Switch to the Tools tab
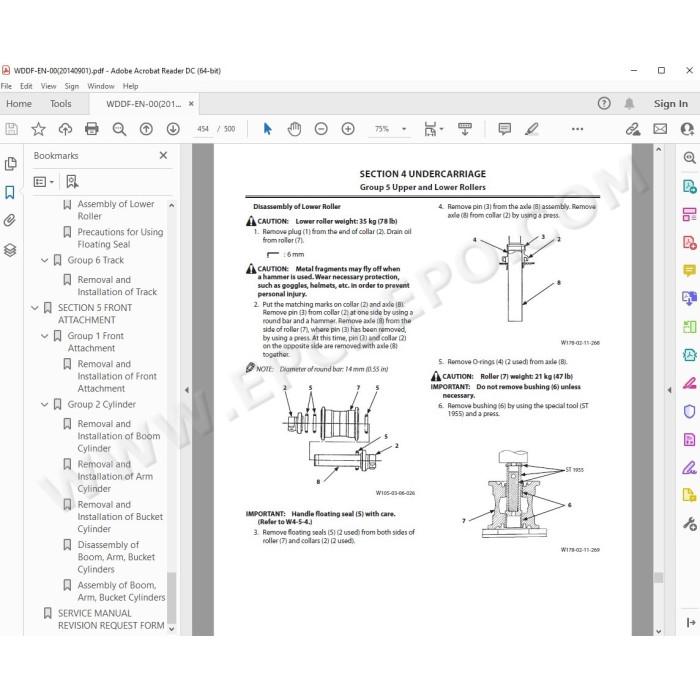The height and width of the screenshot is (700, 700). click(61, 104)
